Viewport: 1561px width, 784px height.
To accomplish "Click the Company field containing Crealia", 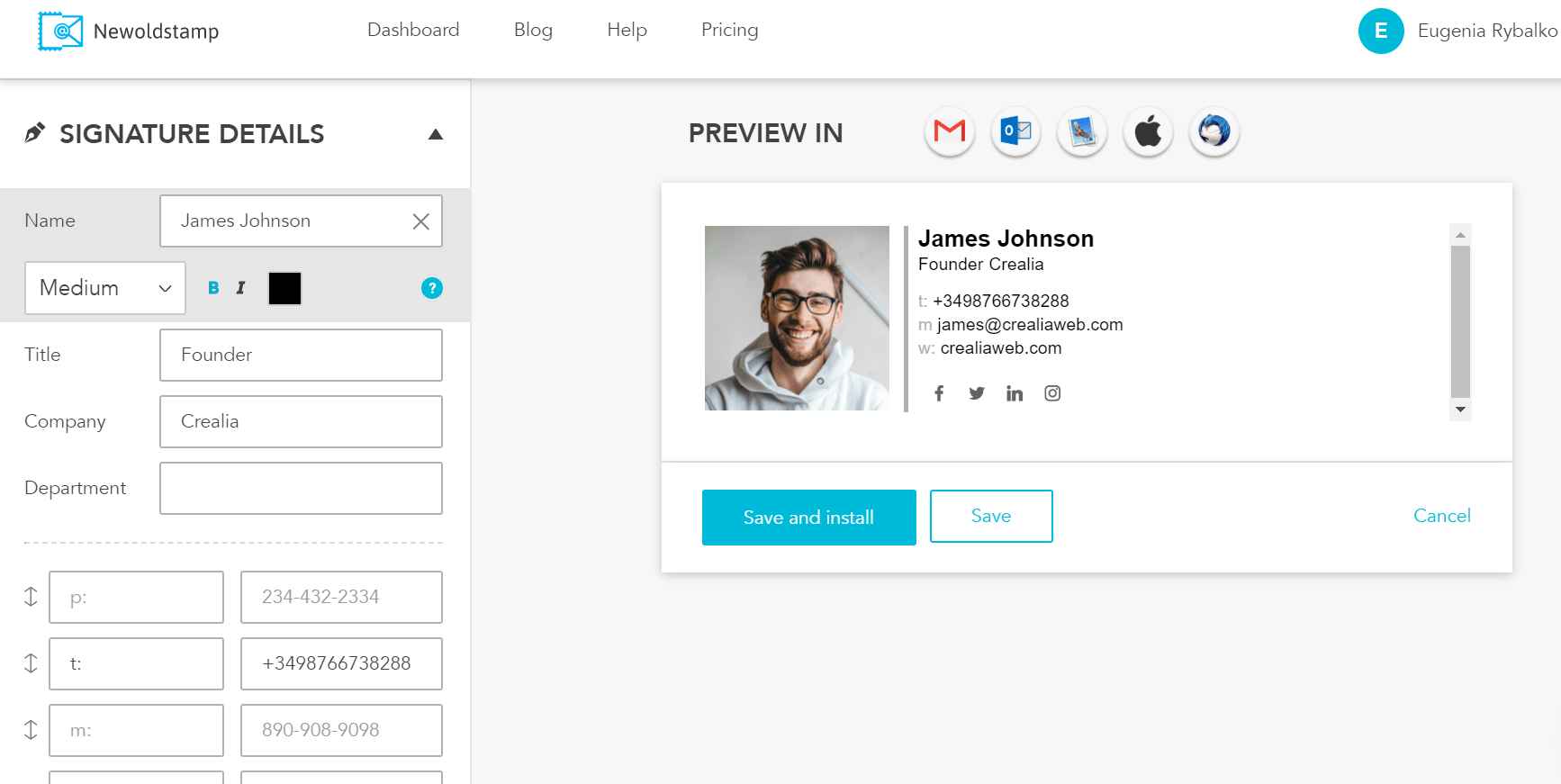I will pos(301,421).
